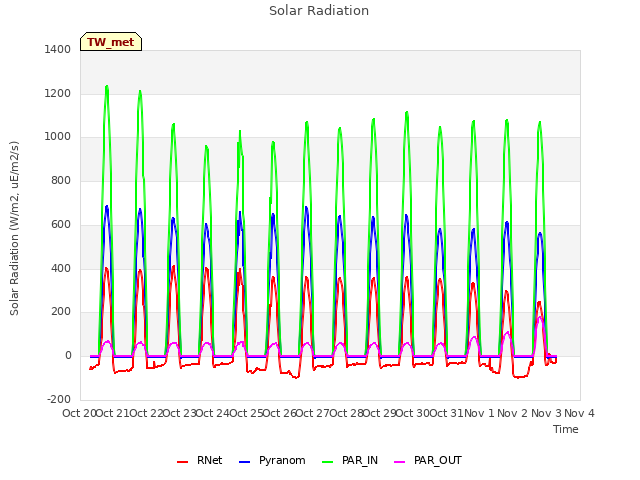Viewport: 640px width, 480px height.
Task: Click the Nov 4 x-axis tick label
Action: click(x=579, y=413)
